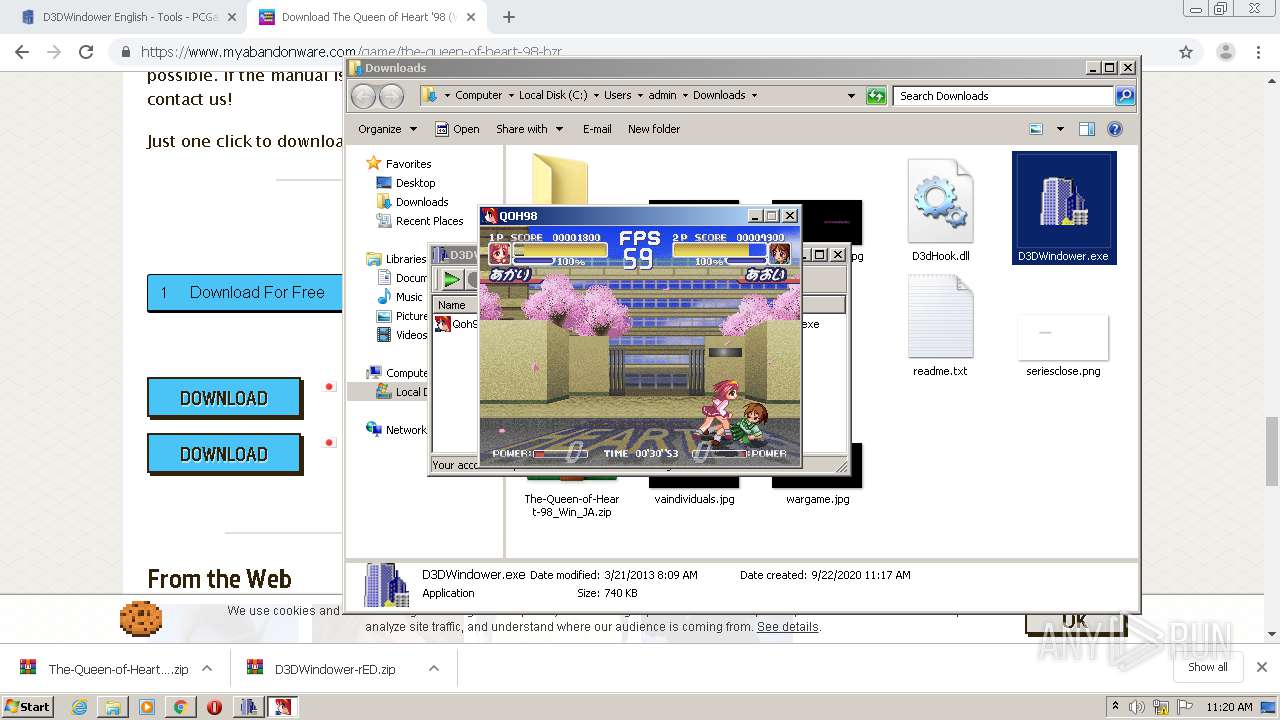The width and height of the screenshot is (1280, 720).
Task: Toggle the preview pane icon
Action: pyautogui.click(x=1087, y=129)
